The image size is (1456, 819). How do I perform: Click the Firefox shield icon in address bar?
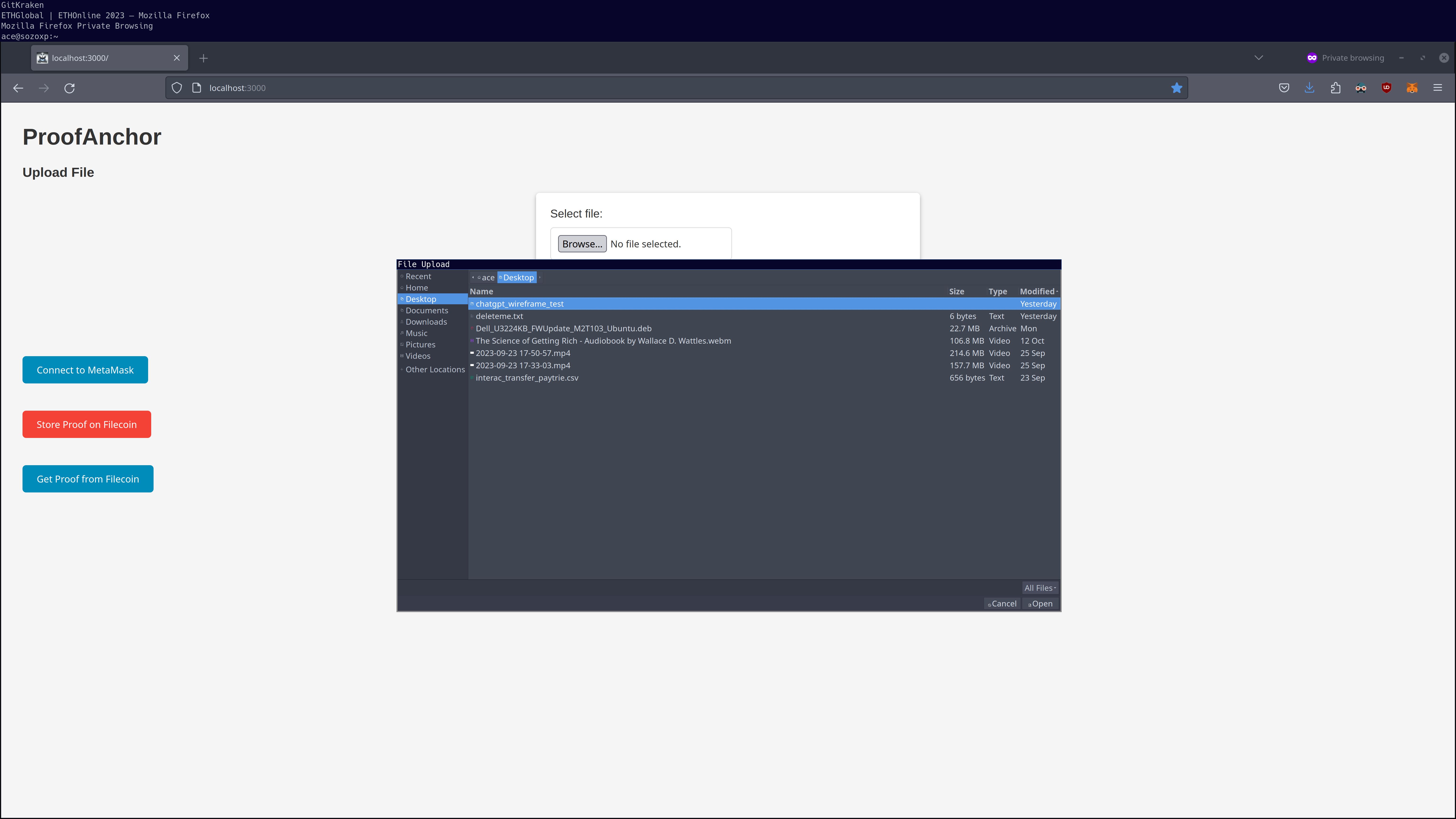tap(177, 88)
